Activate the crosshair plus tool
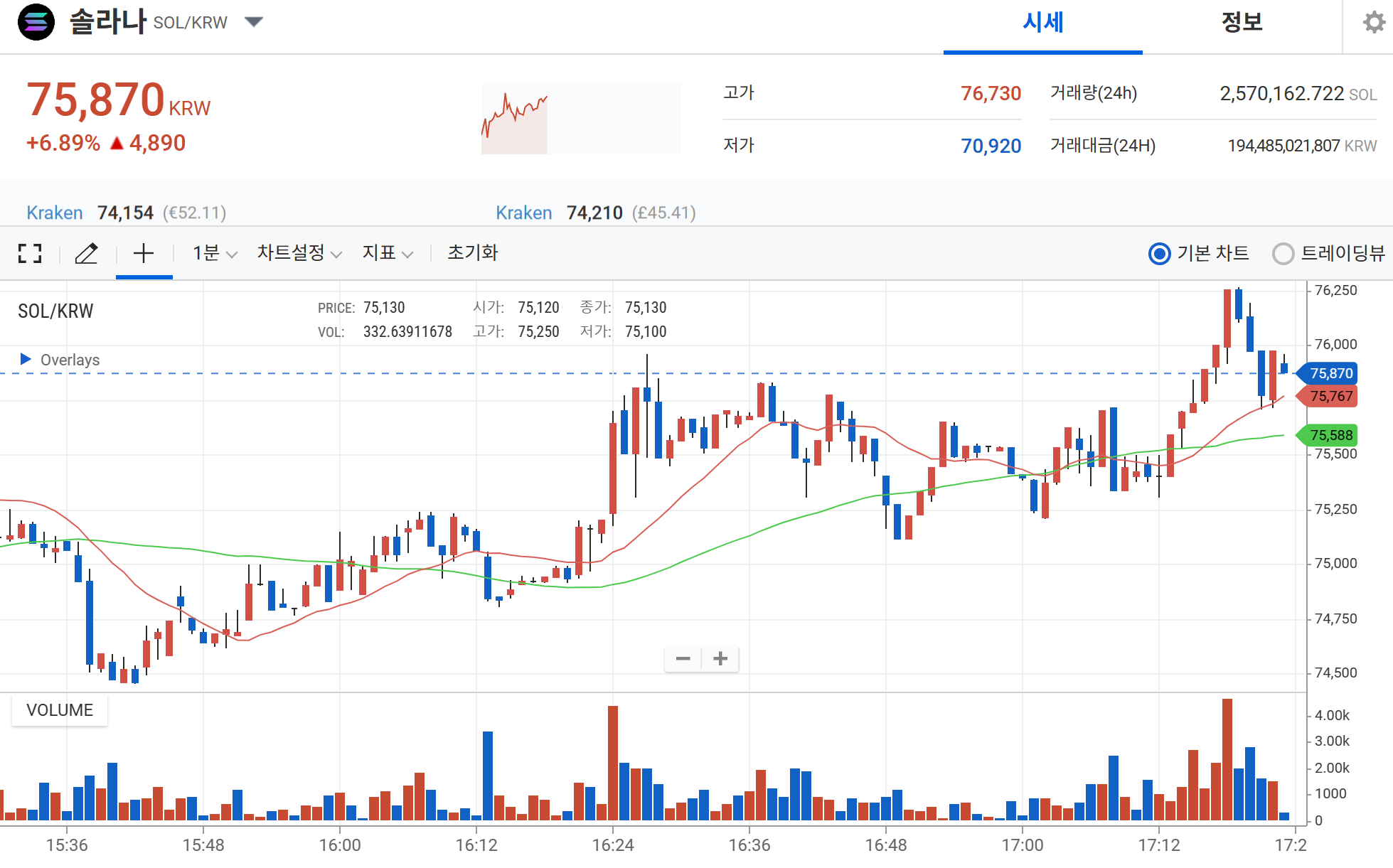Screen dimensions: 1393x868 [144, 253]
